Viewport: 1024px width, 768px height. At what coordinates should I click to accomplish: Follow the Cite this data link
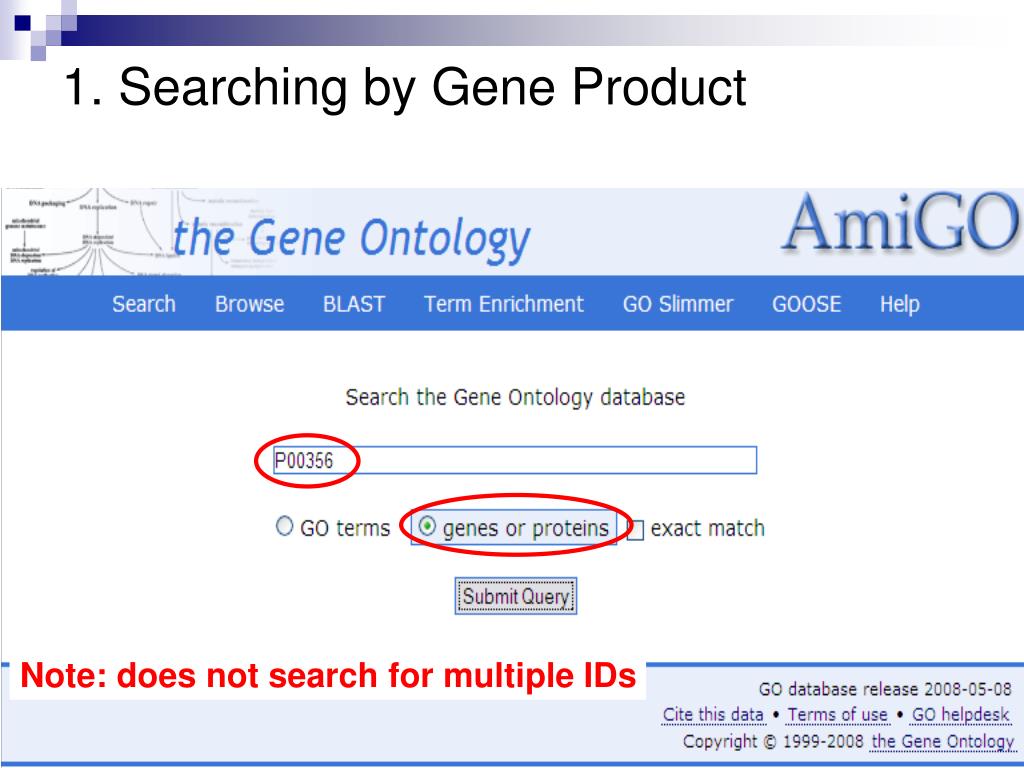pos(713,715)
